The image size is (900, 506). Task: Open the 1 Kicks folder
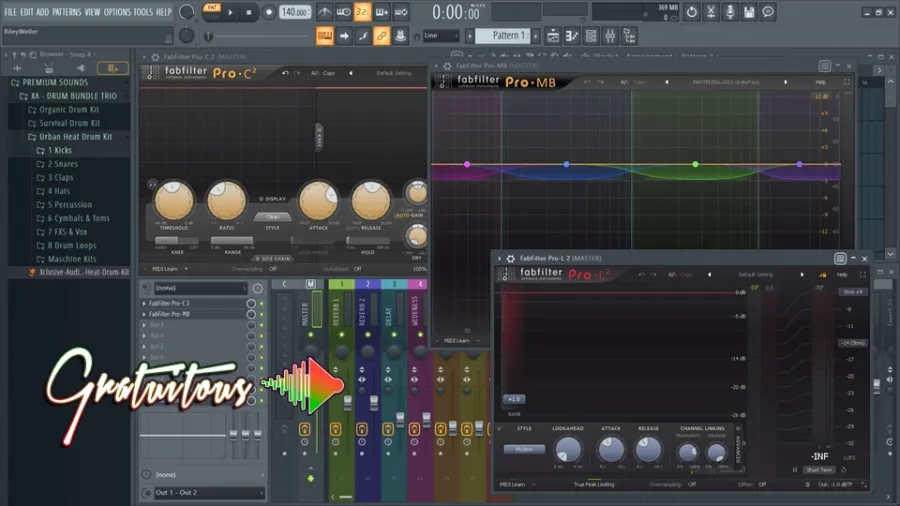click(x=55, y=150)
